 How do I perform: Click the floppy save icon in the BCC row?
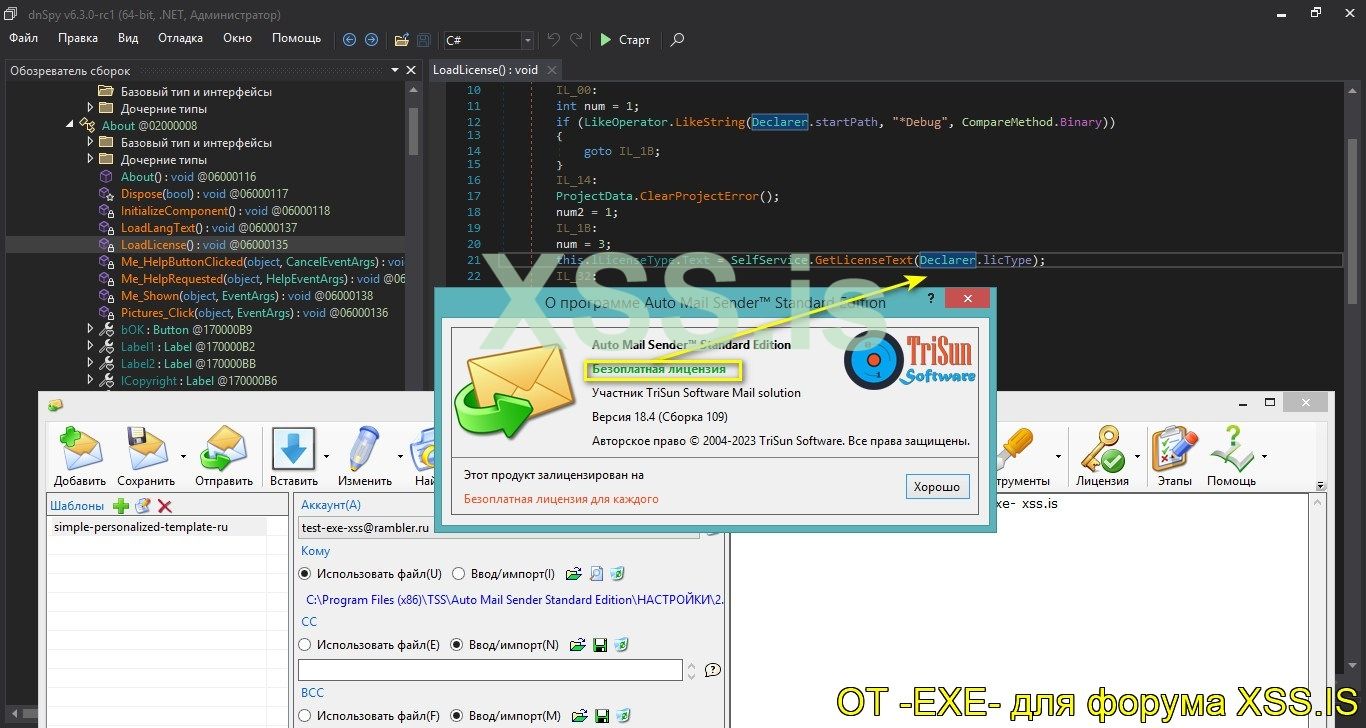click(600, 716)
